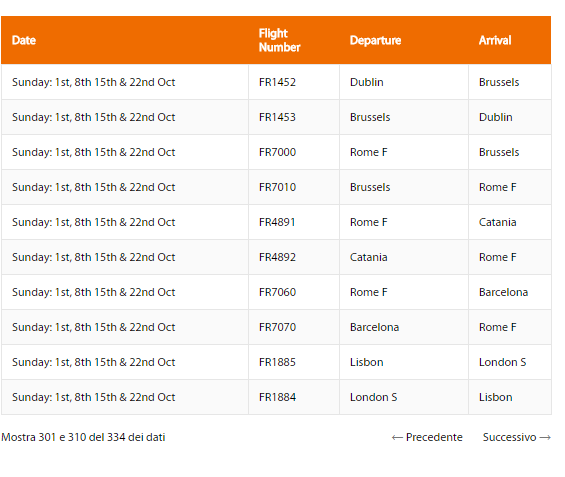This screenshot has height=477, width=565.
Task: Open the Precedente previous page link
Action: 427,437
